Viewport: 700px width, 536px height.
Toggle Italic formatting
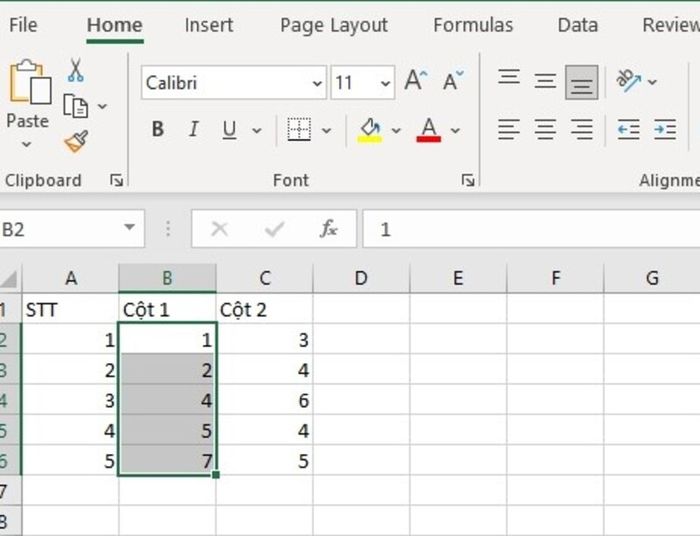click(x=194, y=130)
